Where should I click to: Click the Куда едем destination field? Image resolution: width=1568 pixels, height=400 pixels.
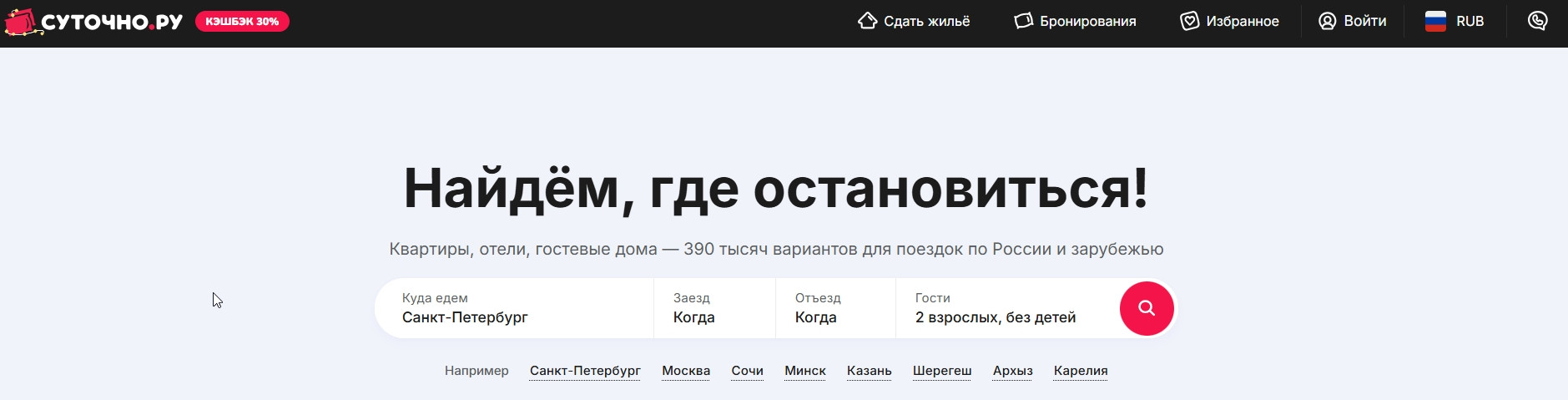(514, 308)
